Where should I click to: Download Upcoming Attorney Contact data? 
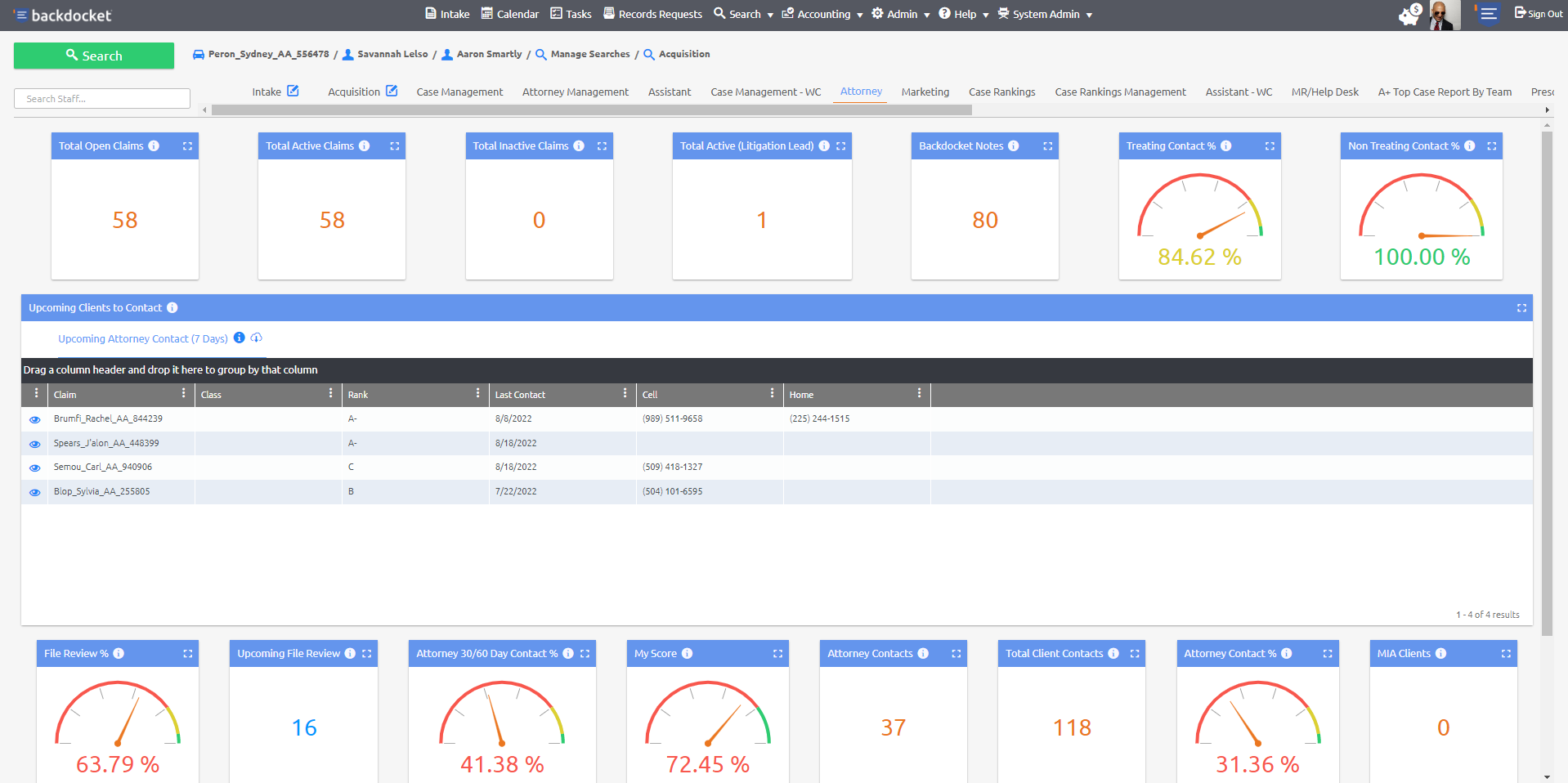[257, 338]
